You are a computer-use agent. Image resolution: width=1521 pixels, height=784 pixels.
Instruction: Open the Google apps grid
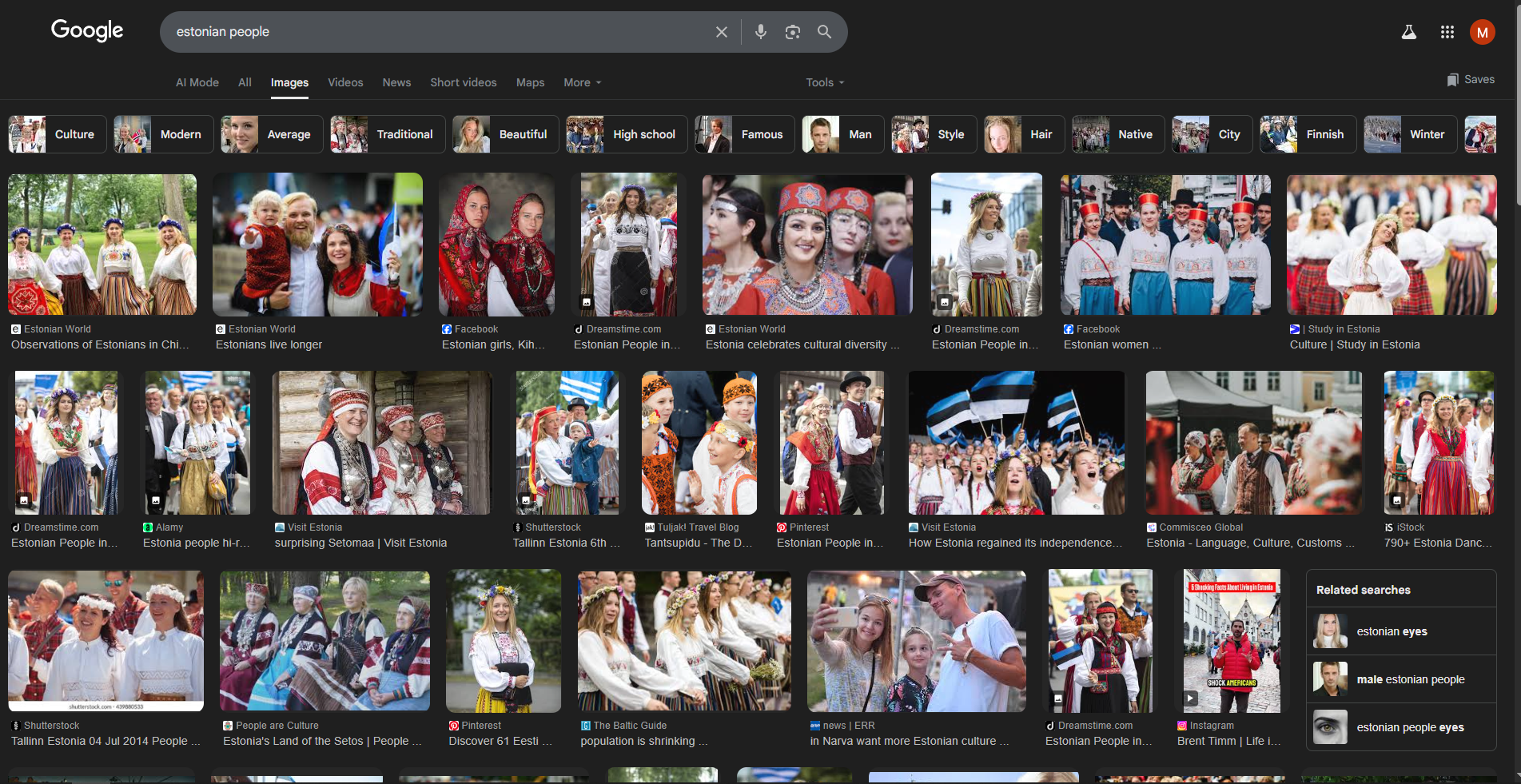(x=1447, y=32)
